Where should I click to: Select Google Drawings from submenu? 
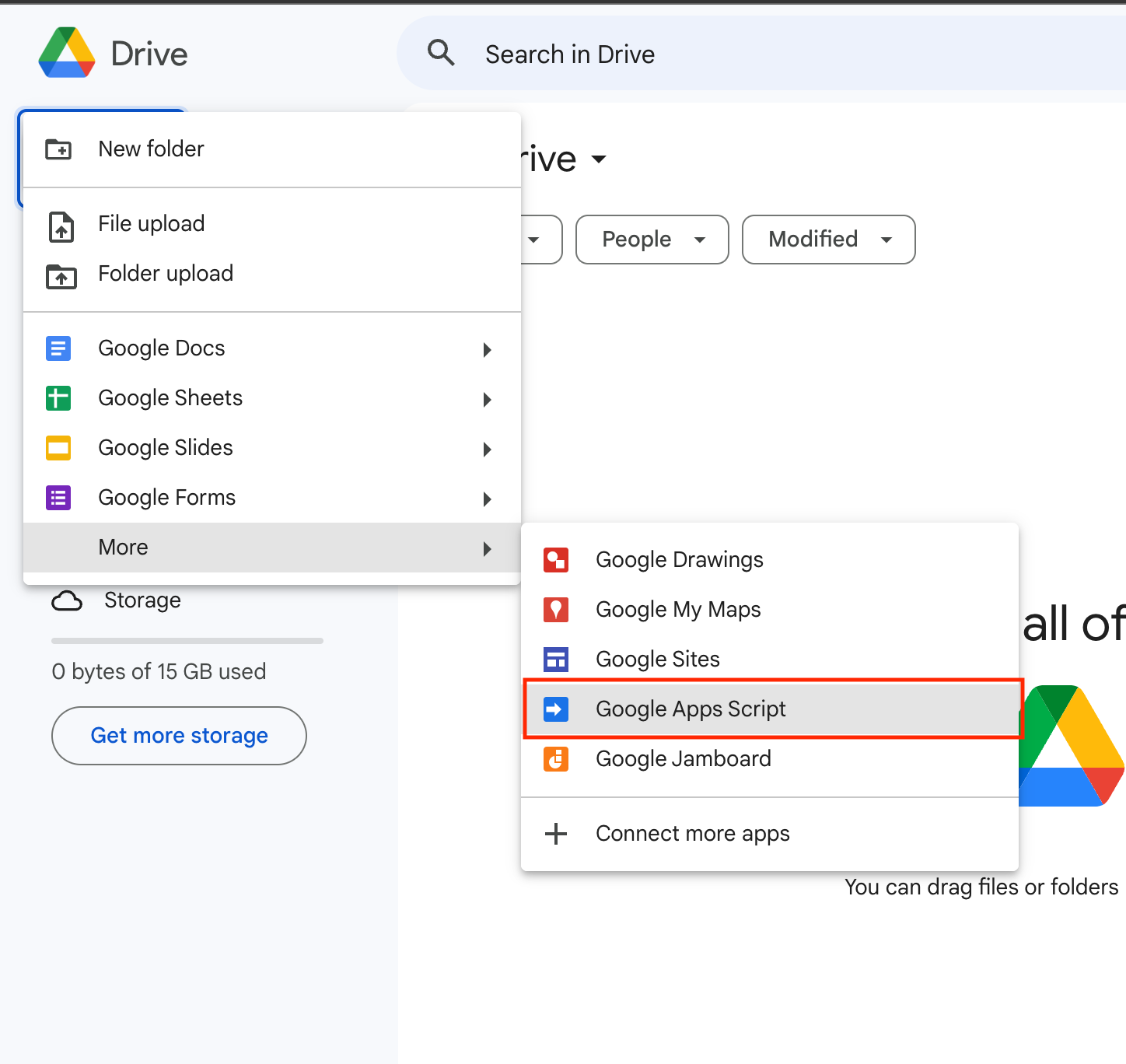(770, 560)
